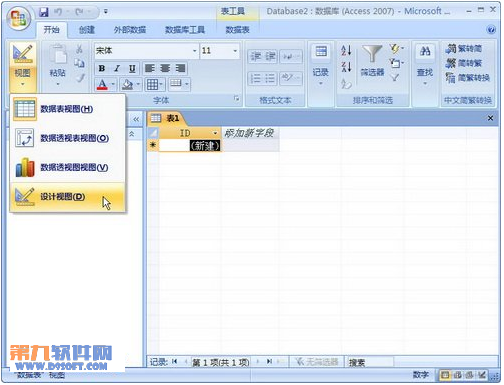Sort descending Z to A
This screenshot has height=385, width=504.
(346, 67)
